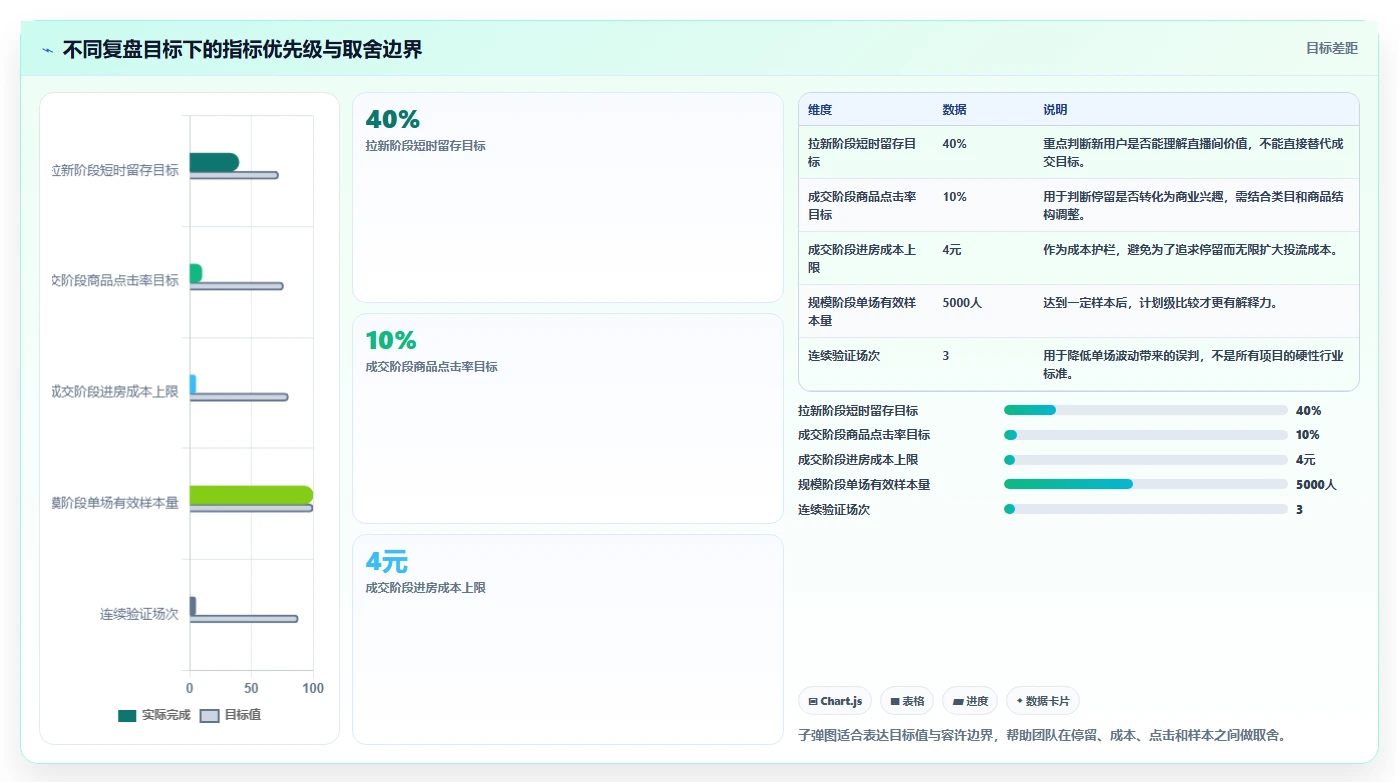The height and width of the screenshot is (782, 1399).
Task: Click the 5000人 value in table
Action: coord(962,303)
